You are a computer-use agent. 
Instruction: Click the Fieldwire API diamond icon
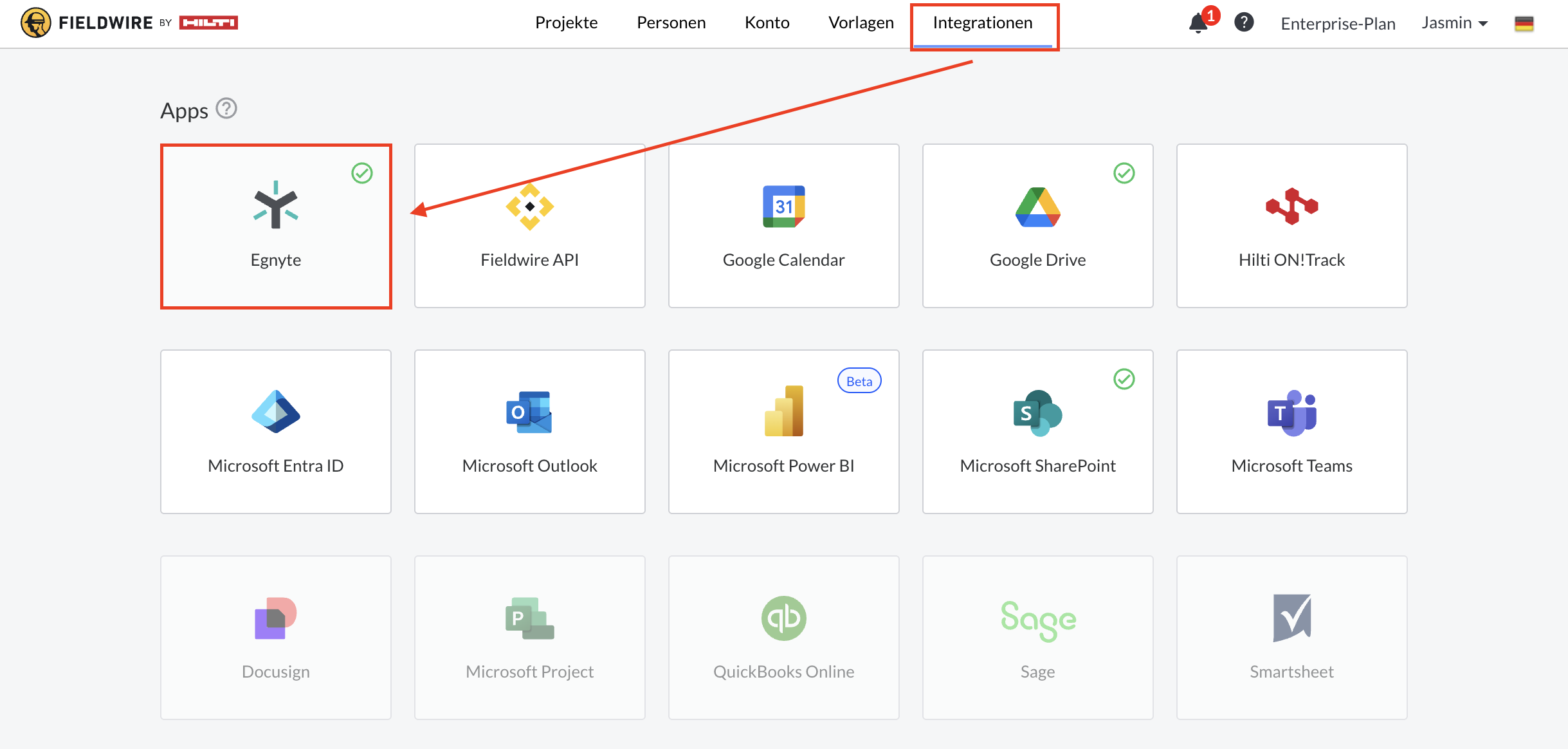529,207
